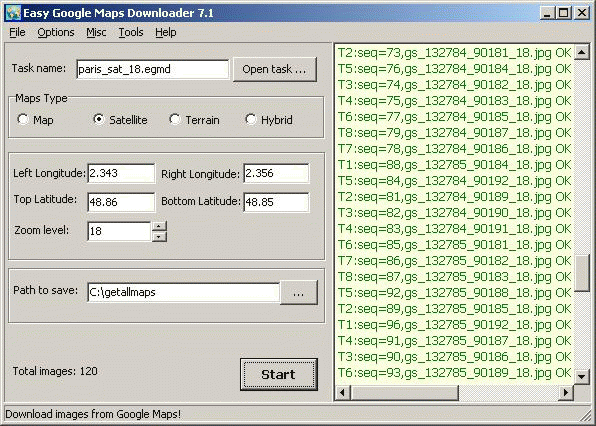Open the Tools menu
This screenshot has height=426, width=596.
[131, 32]
